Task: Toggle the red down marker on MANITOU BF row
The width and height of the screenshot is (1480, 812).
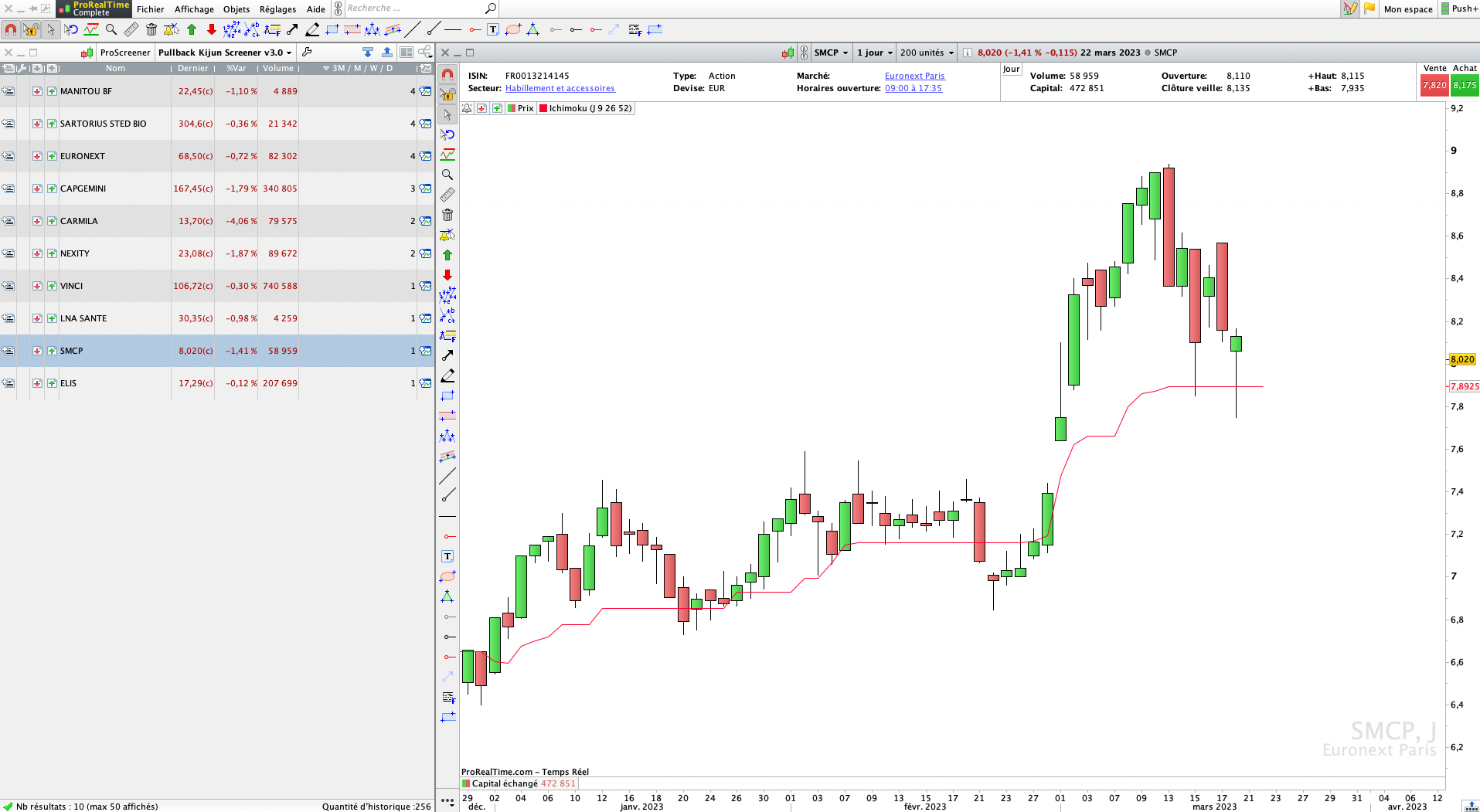Action: [37, 91]
